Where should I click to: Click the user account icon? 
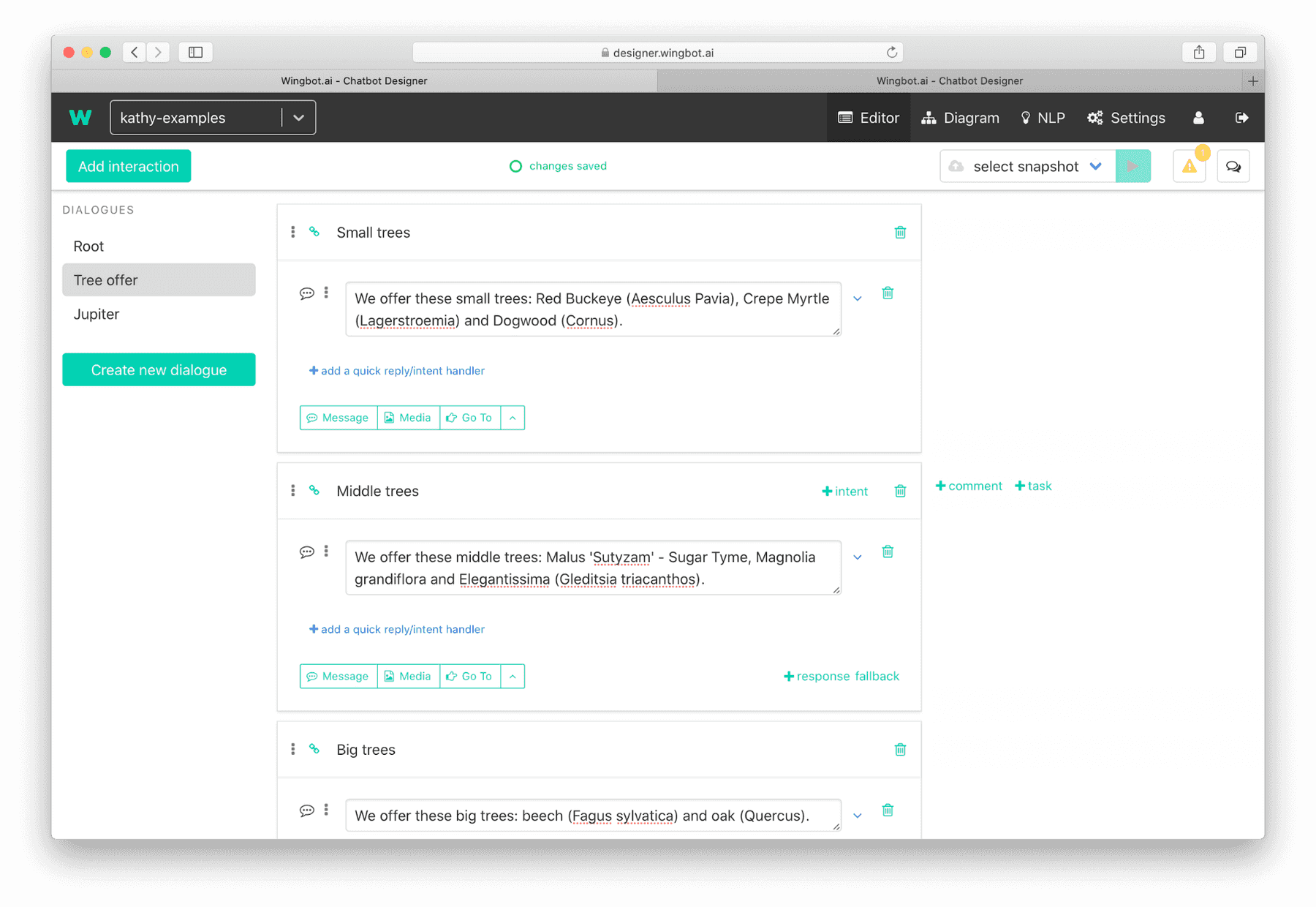click(x=1198, y=118)
